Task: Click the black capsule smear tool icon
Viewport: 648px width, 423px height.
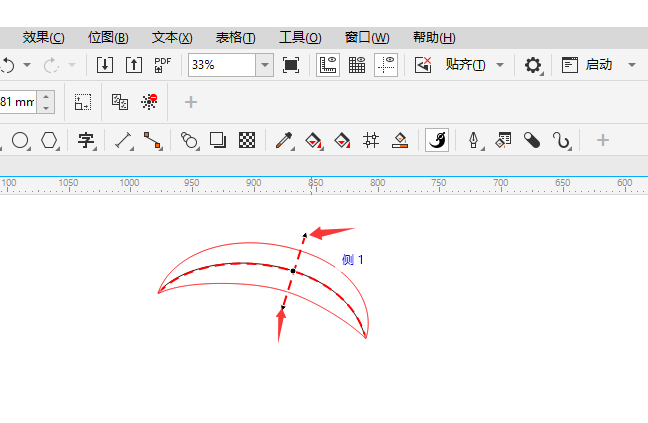Action: pos(532,140)
